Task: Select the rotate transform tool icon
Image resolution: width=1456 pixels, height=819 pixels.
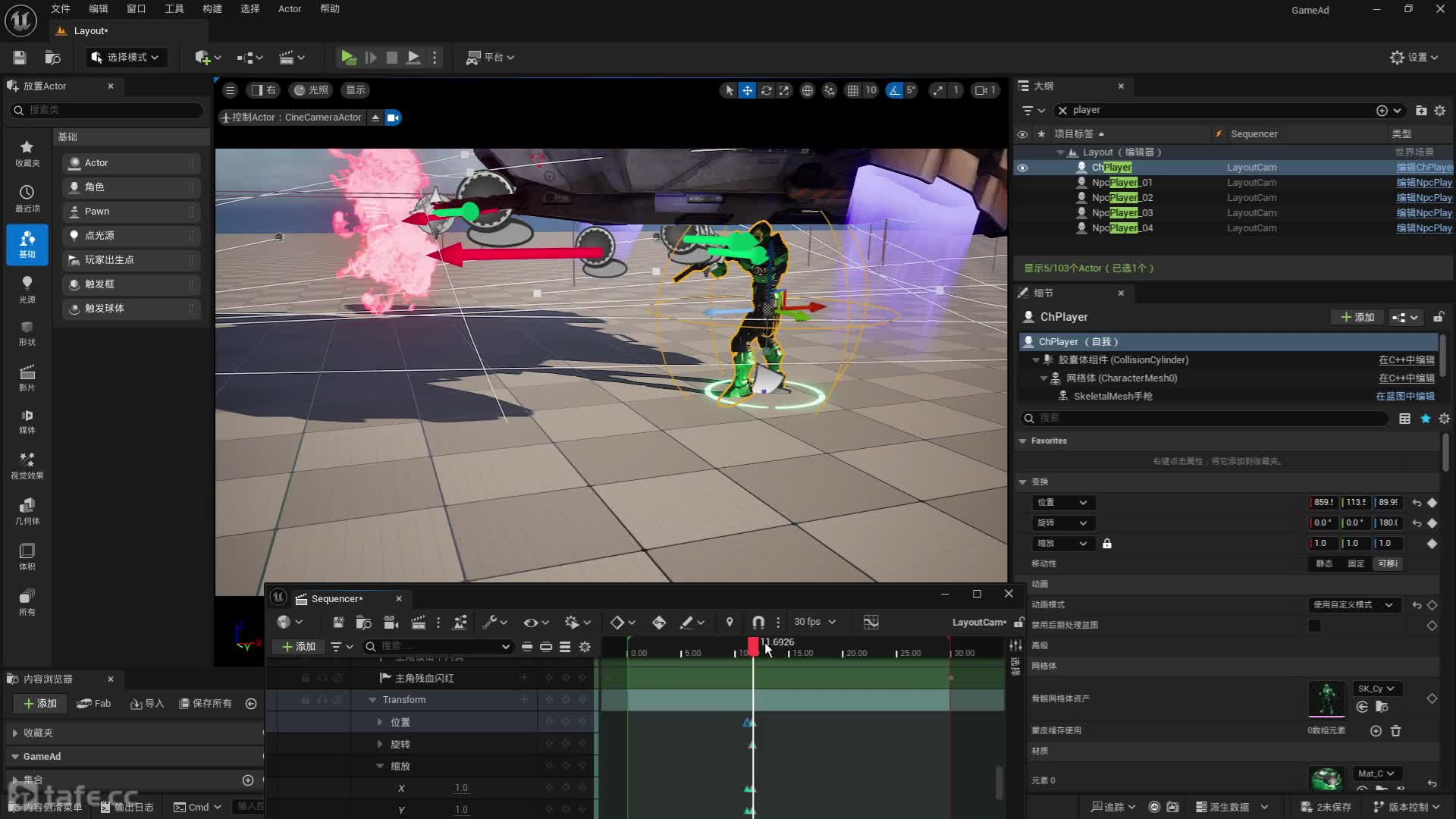Action: (766, 90)
